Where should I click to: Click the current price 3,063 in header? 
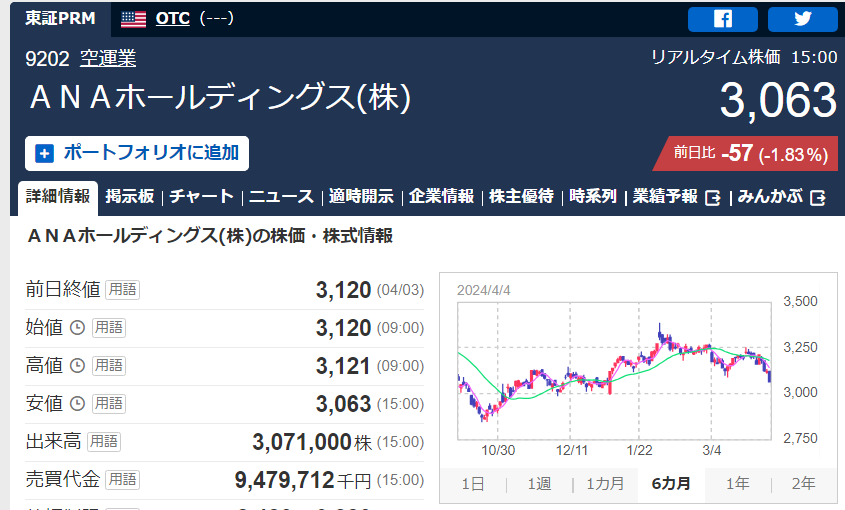coord(778,100)
